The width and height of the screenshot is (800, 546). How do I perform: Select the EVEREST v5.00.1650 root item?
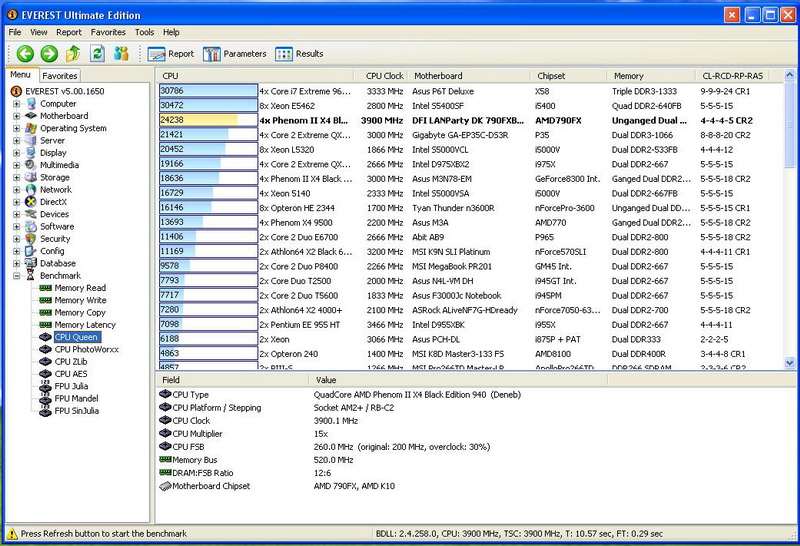pos(64,91)
